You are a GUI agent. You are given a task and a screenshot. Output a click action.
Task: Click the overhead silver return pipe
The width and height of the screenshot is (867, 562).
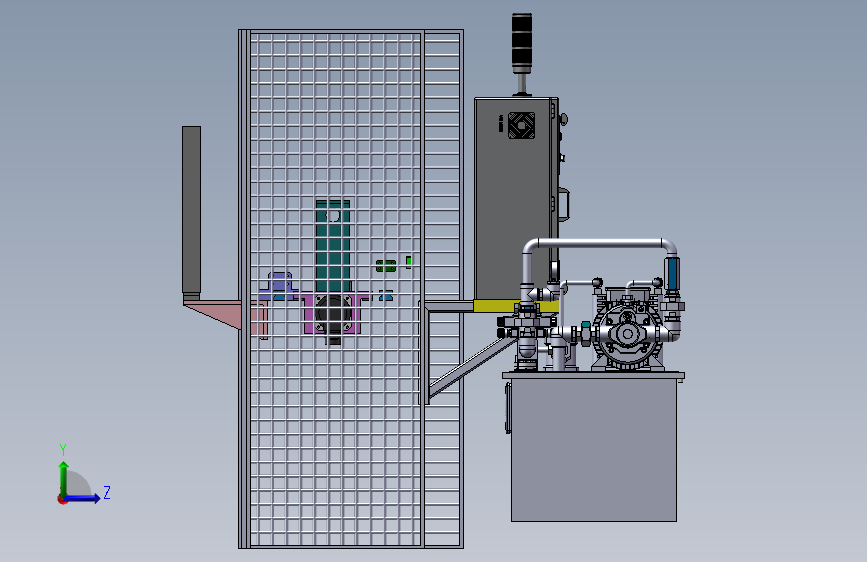pos(599,244)
